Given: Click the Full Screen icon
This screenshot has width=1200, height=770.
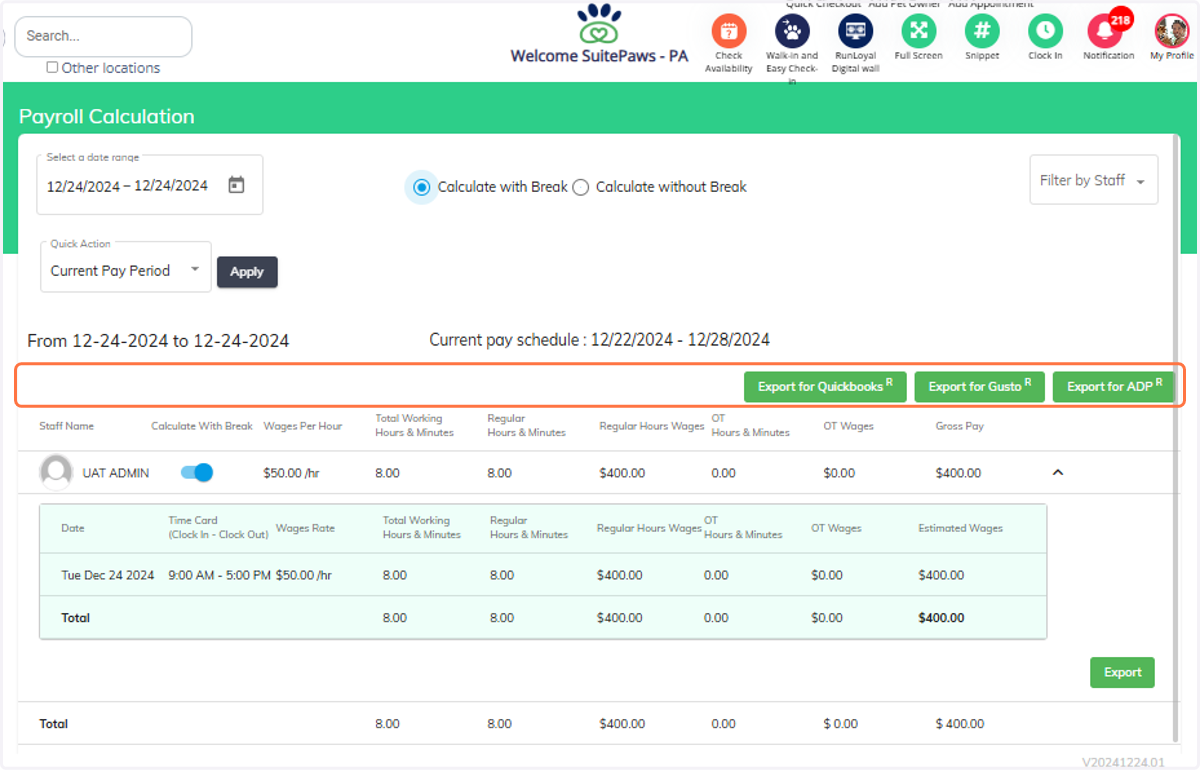Looking at the screenshot, I should coord(918,31).
